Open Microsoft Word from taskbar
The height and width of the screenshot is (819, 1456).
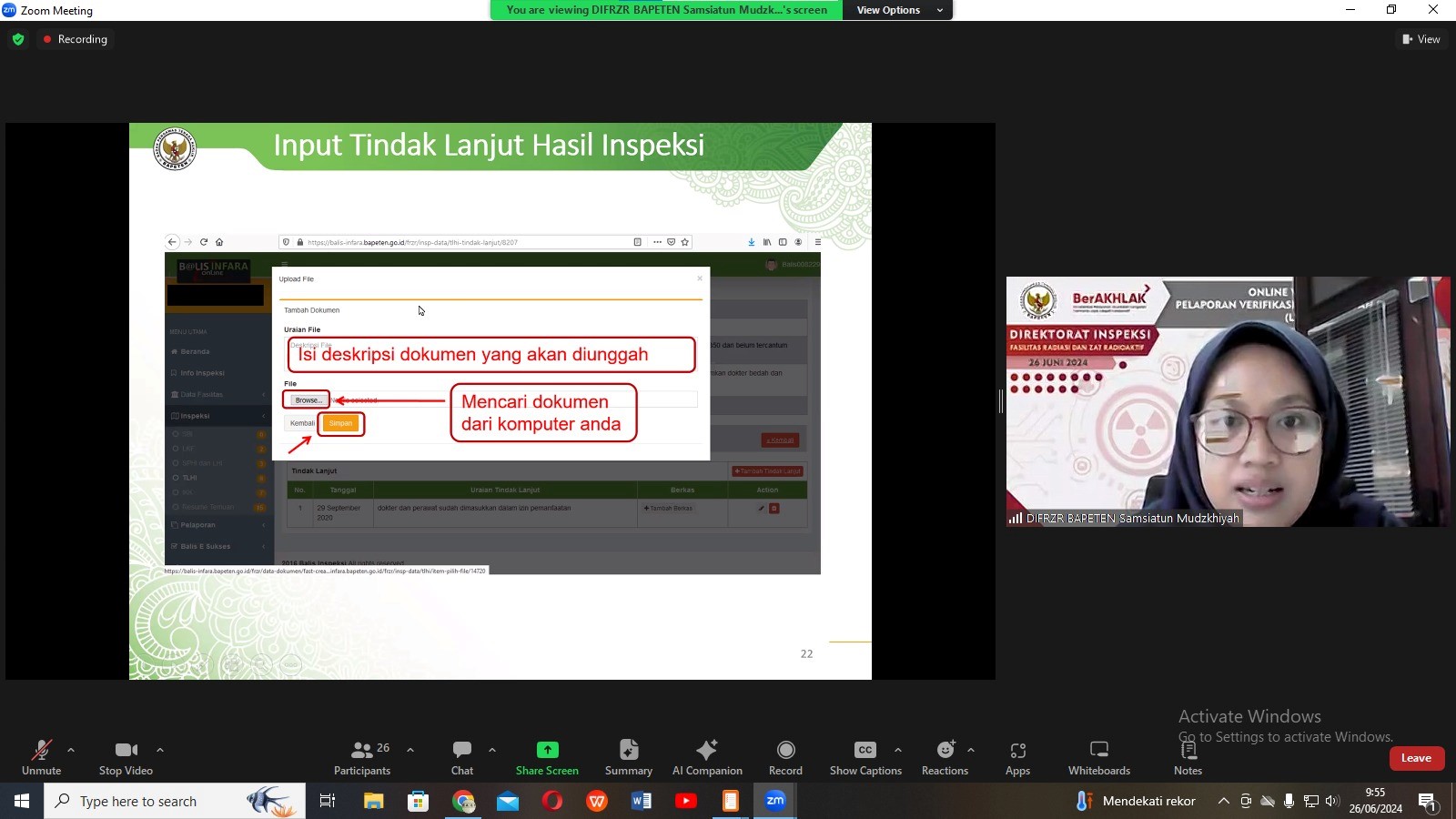pos(642,801)
